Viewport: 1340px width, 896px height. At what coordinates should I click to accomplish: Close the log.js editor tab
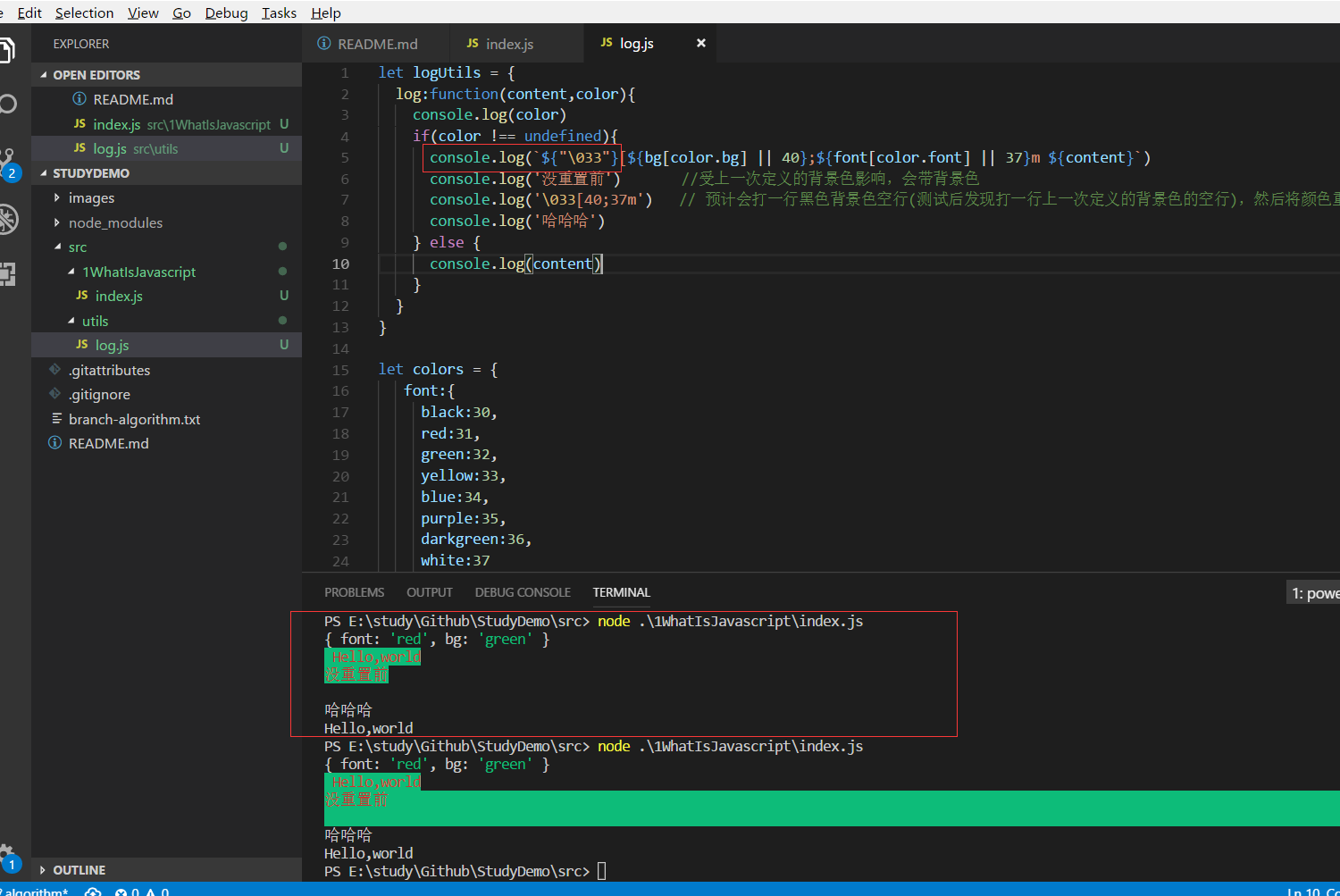701,43
